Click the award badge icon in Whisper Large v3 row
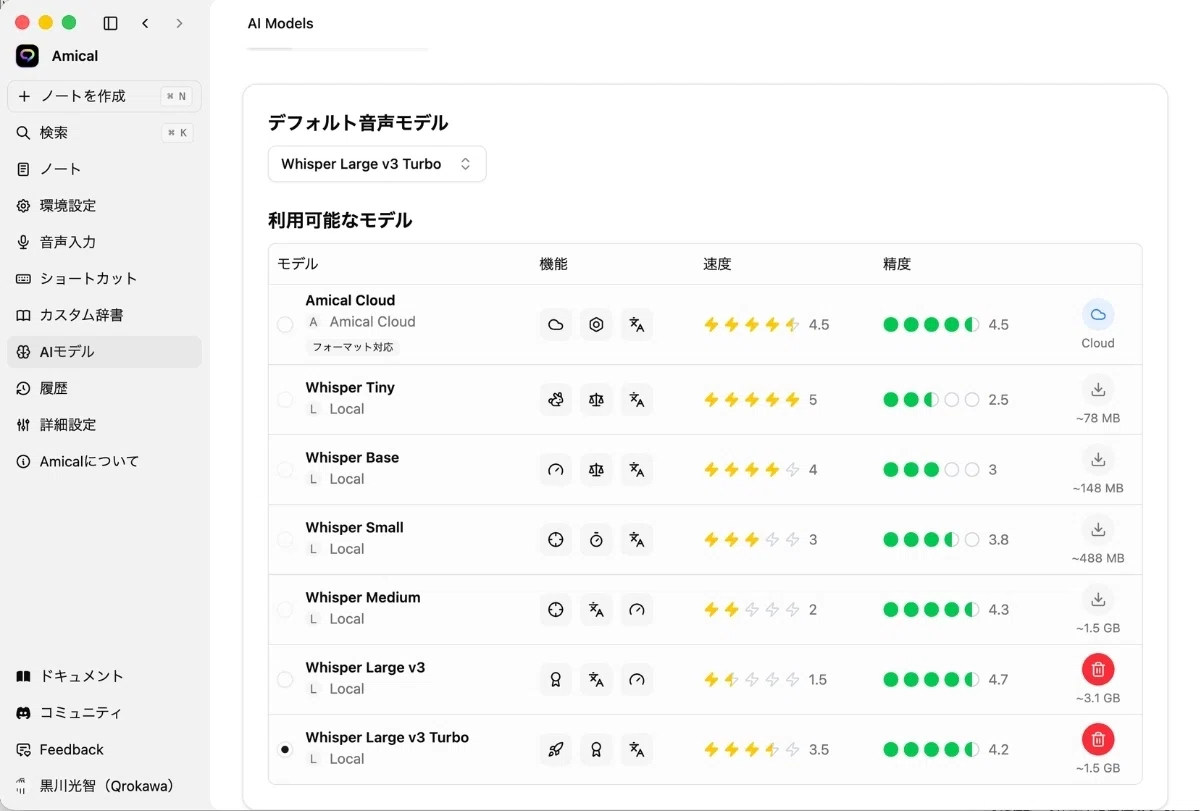1200x811 pixels. (556, 679)
